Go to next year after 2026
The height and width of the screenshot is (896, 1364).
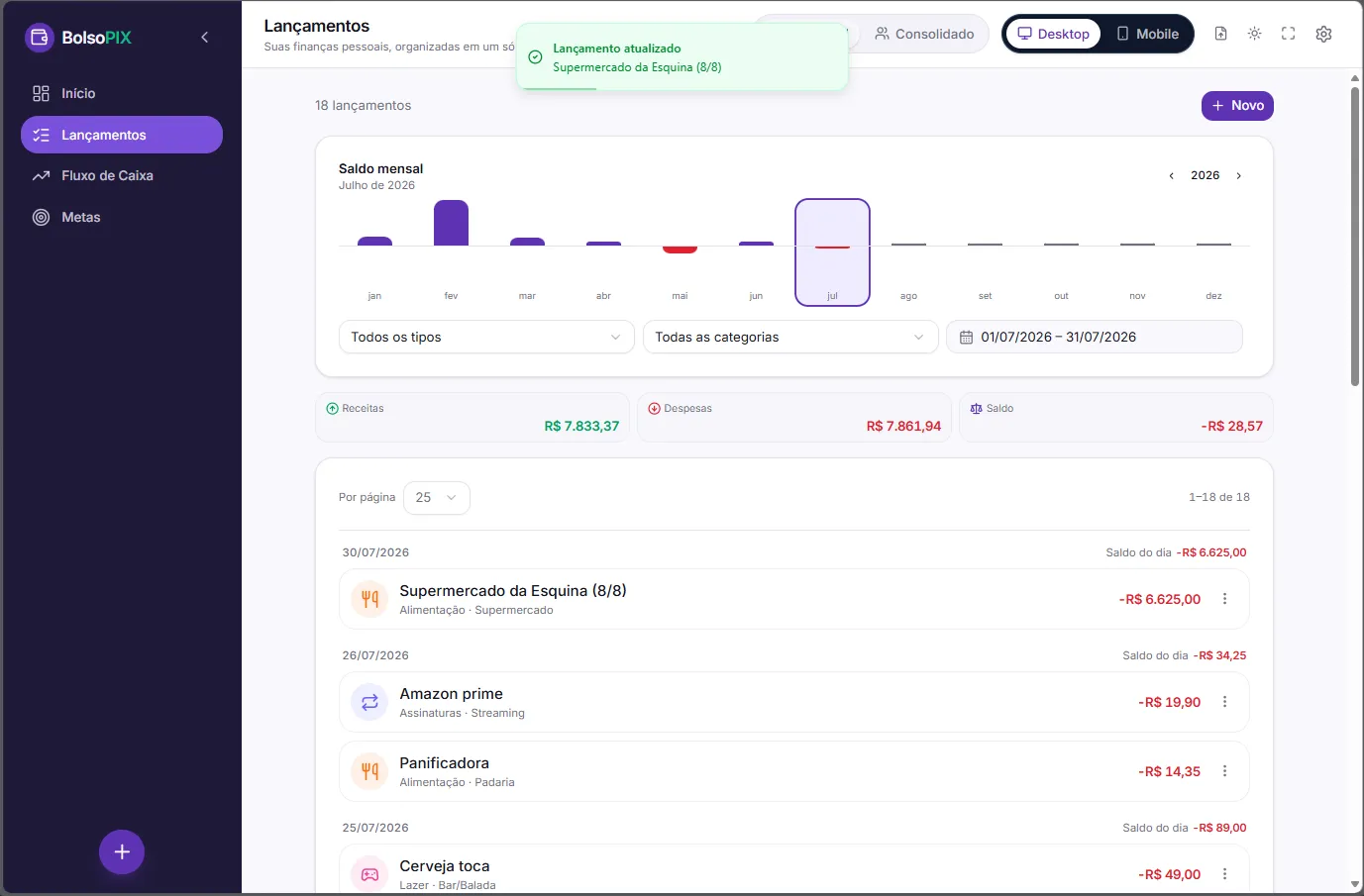pyautogui.click(x=1238, y=176)
